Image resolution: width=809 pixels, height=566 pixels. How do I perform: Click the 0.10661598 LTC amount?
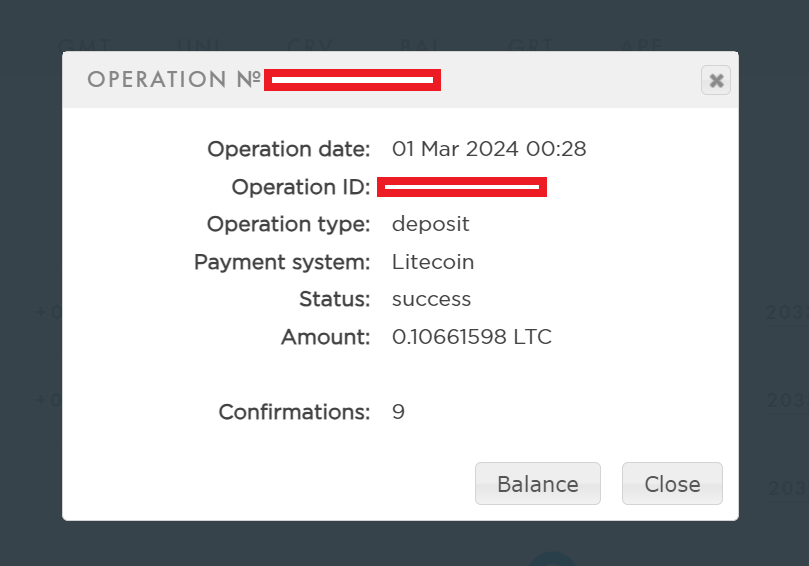471,338
